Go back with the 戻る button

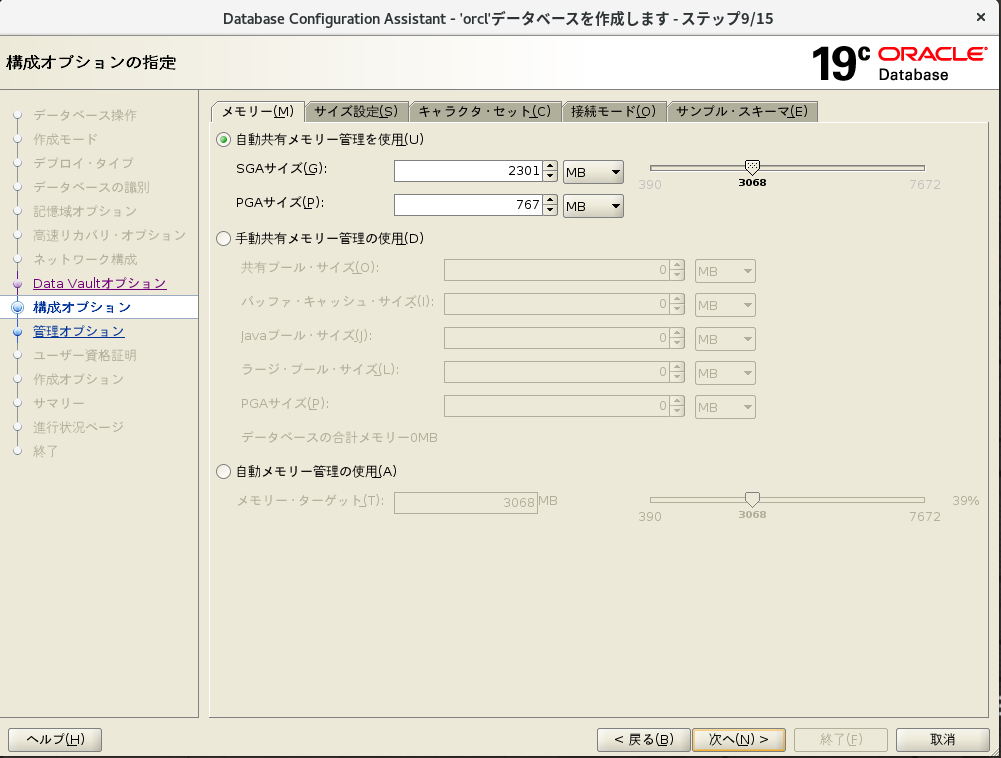643,740
